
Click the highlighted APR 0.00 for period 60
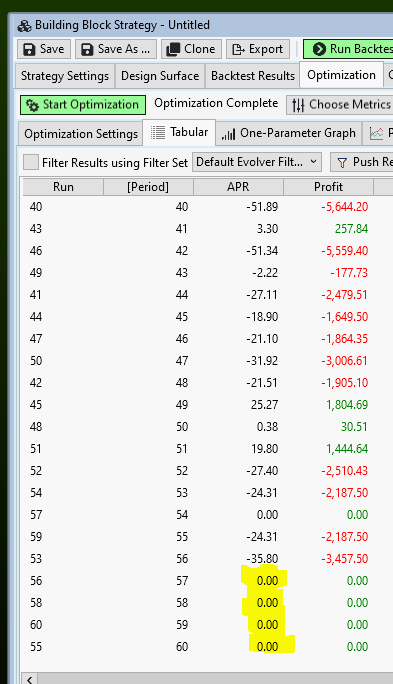(267, 646)
